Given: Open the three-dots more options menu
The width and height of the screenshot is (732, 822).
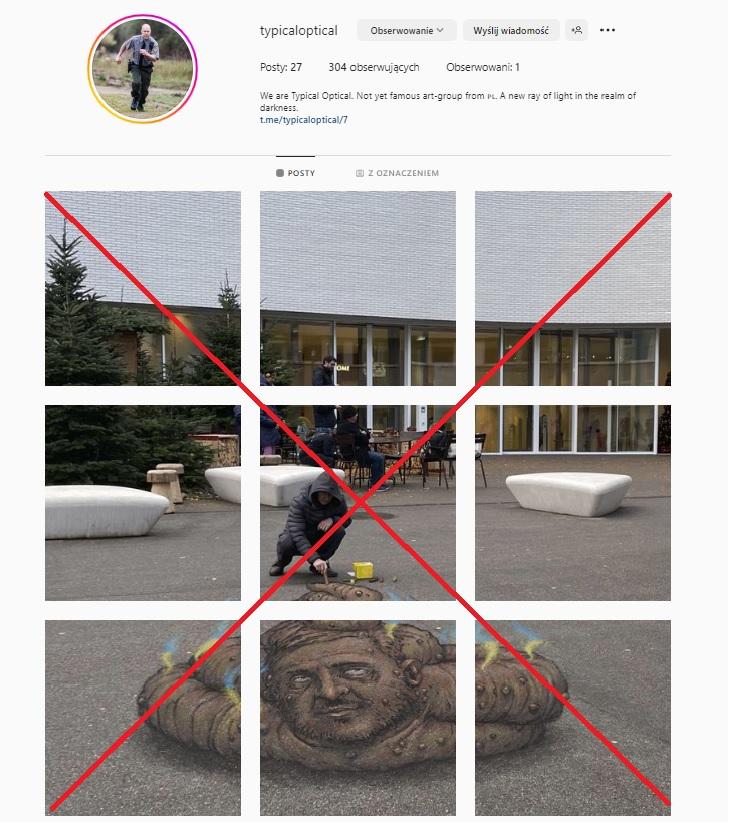Looking at the screenshot, I should (610, 30).
